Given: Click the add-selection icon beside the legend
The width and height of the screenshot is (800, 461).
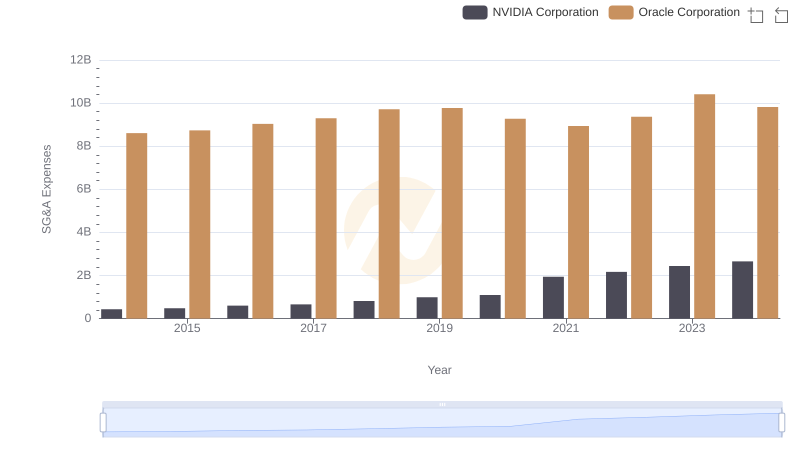Looking at the screenshot, I should [756, 14].
